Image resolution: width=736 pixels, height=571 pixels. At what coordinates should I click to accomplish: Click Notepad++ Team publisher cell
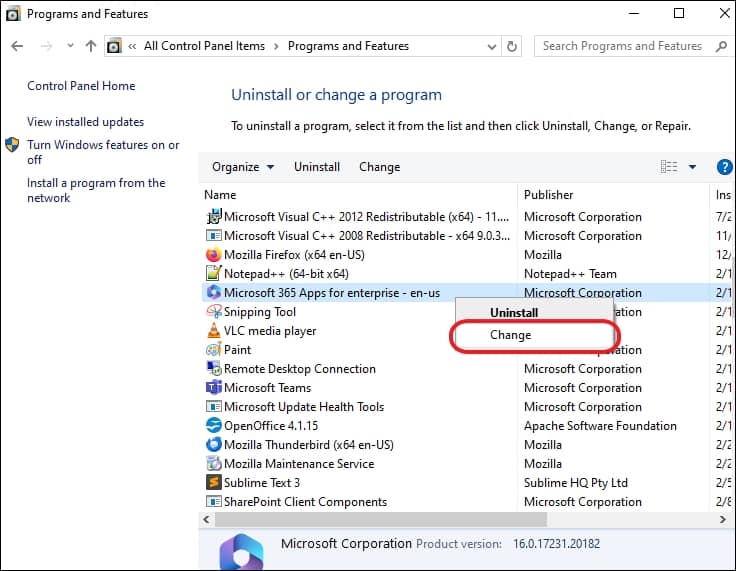click(x=570, y=274)
